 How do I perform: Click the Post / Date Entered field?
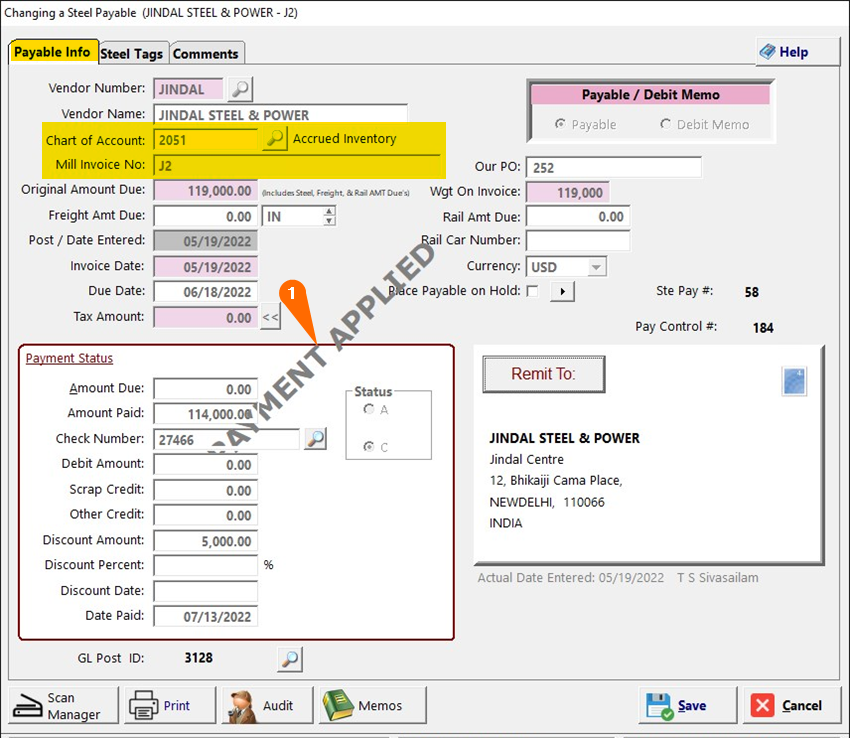tap(206, 241)
